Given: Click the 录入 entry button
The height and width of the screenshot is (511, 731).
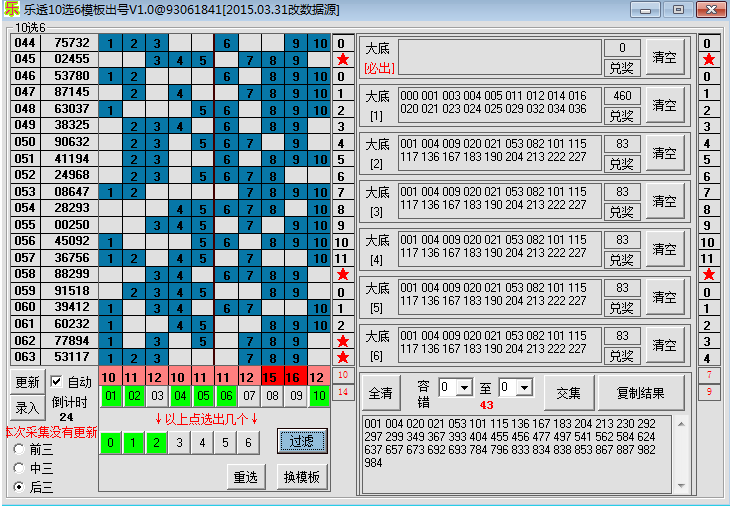Looking at the screenshot, I should tap(28, 408).
